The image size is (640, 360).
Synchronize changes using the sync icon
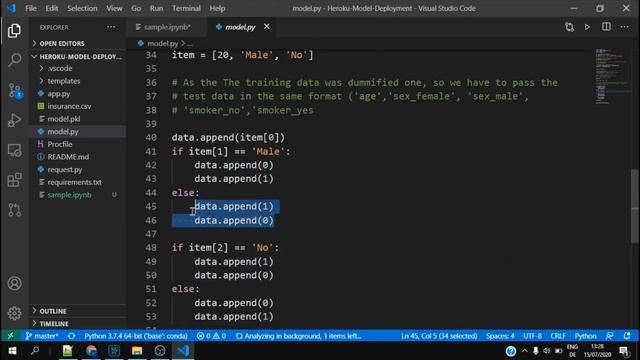[x=71, y=336]
